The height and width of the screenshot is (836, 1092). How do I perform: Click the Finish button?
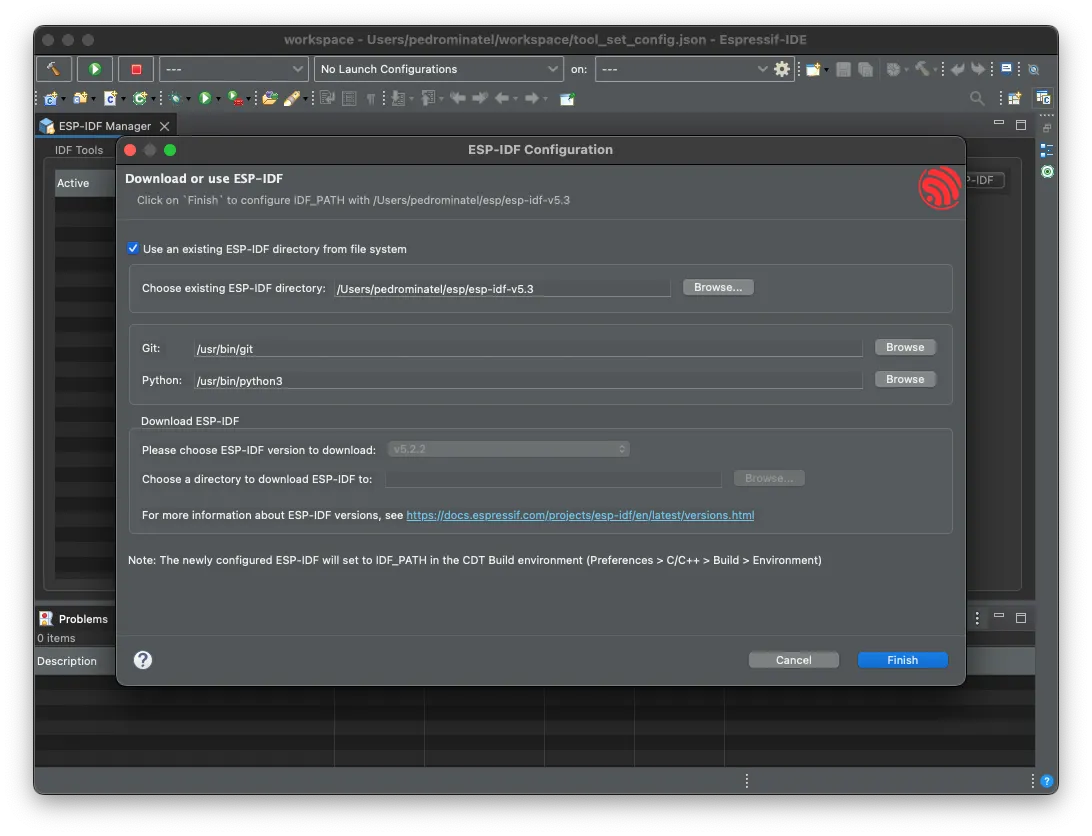coord(902,660)
